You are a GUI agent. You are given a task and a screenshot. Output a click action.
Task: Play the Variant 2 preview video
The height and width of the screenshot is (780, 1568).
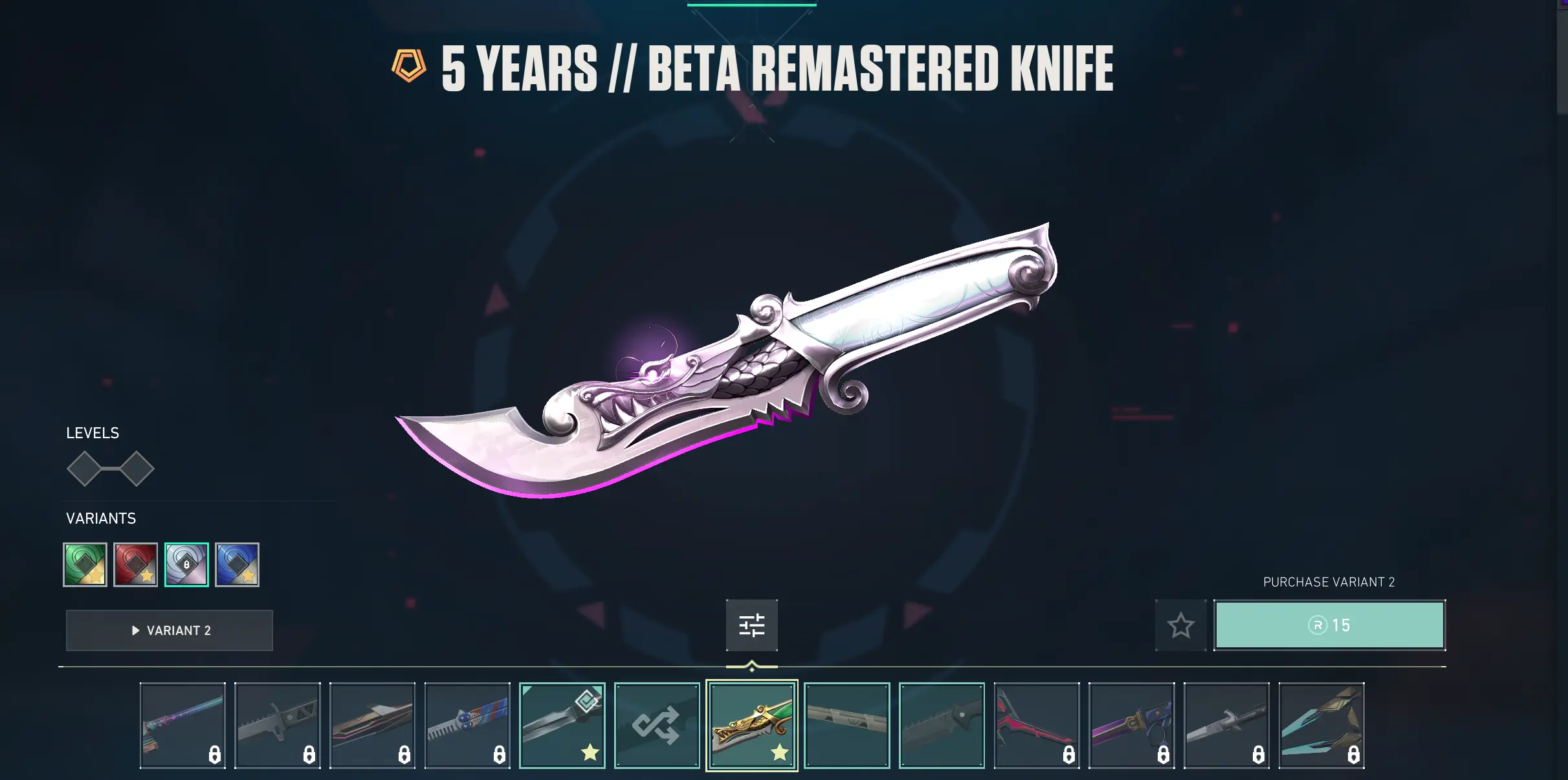tap(170, 630)
